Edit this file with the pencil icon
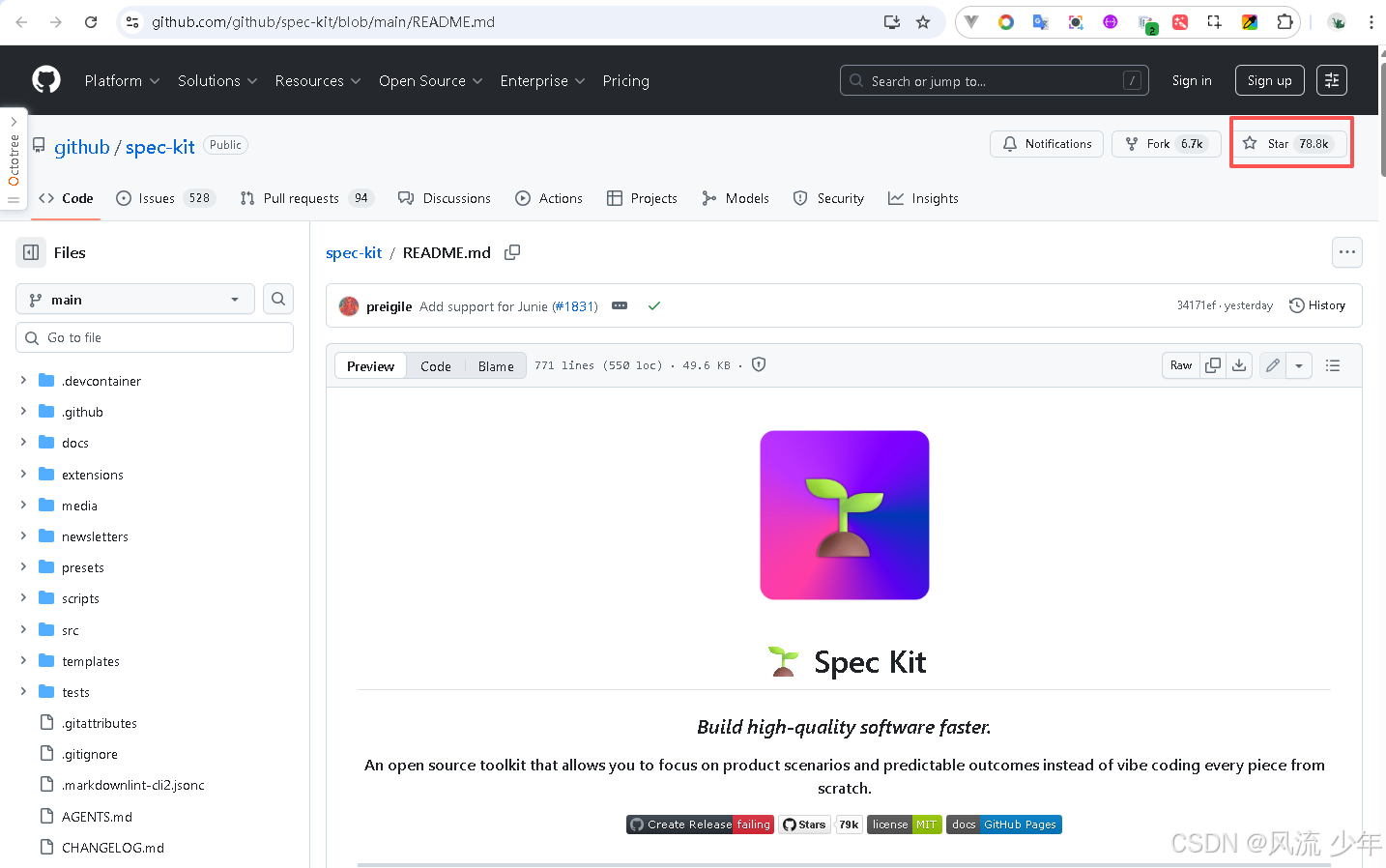The image size is (1386, 868). 1273,365
